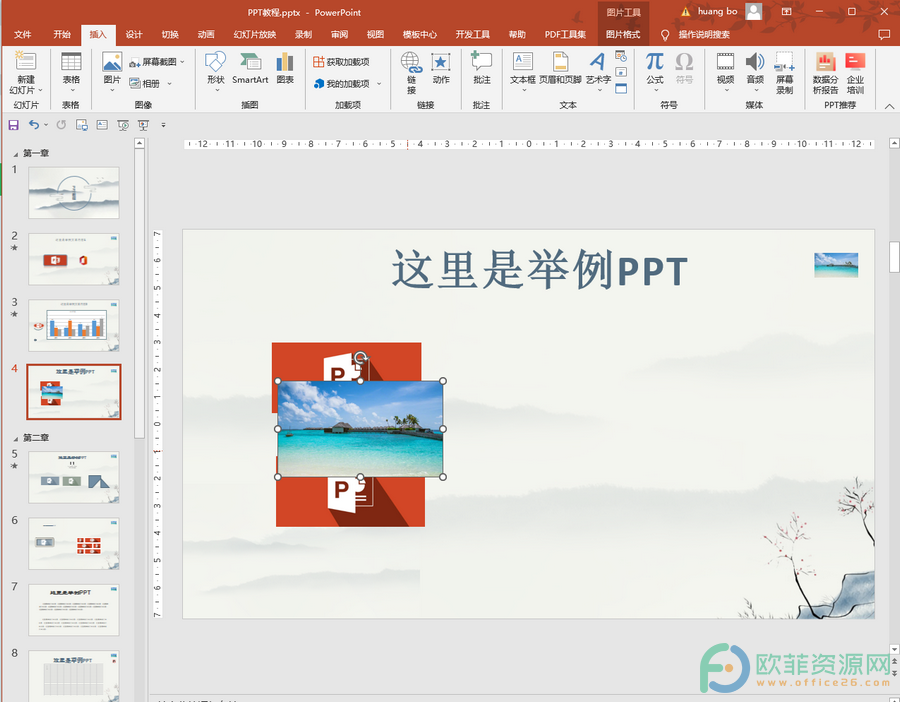The width and height of the screenshot is (900, 702).
Task: Switch to the 视图 view tab
Action: click(x=375, y=34)
